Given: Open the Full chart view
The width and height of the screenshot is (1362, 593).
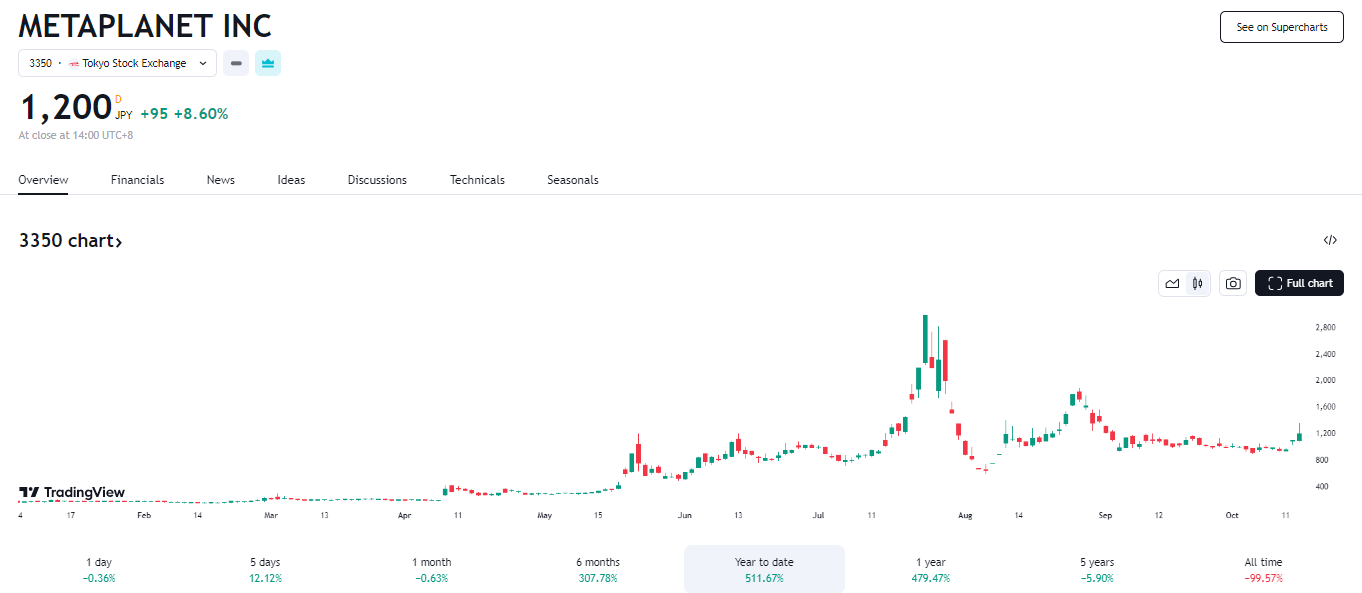Looking at the screenshot, I should tap(1299, 283).
